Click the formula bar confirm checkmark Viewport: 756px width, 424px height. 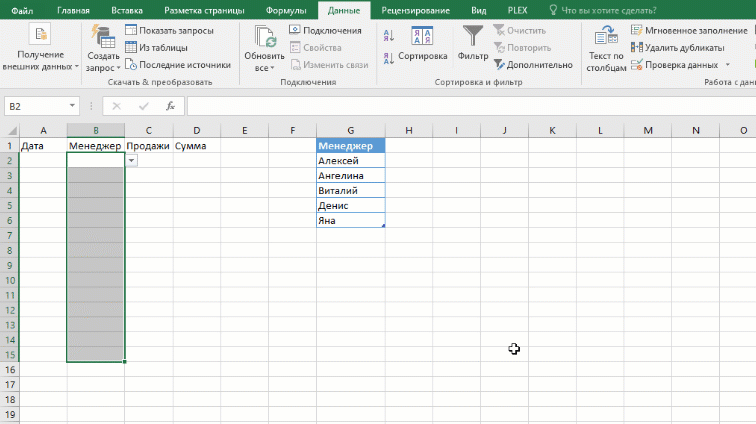pos(143,106)
